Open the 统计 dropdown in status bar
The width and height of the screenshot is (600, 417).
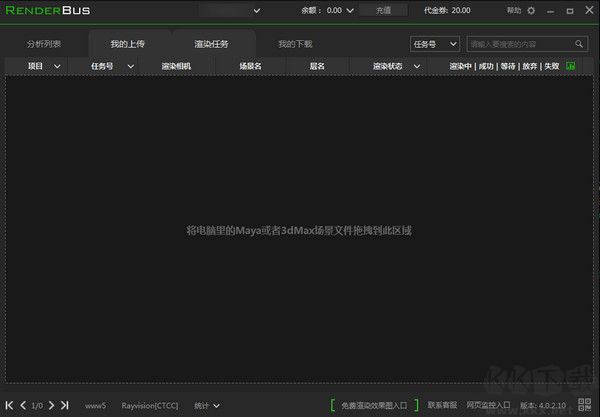pyautogui.click(x=207, y=406)
